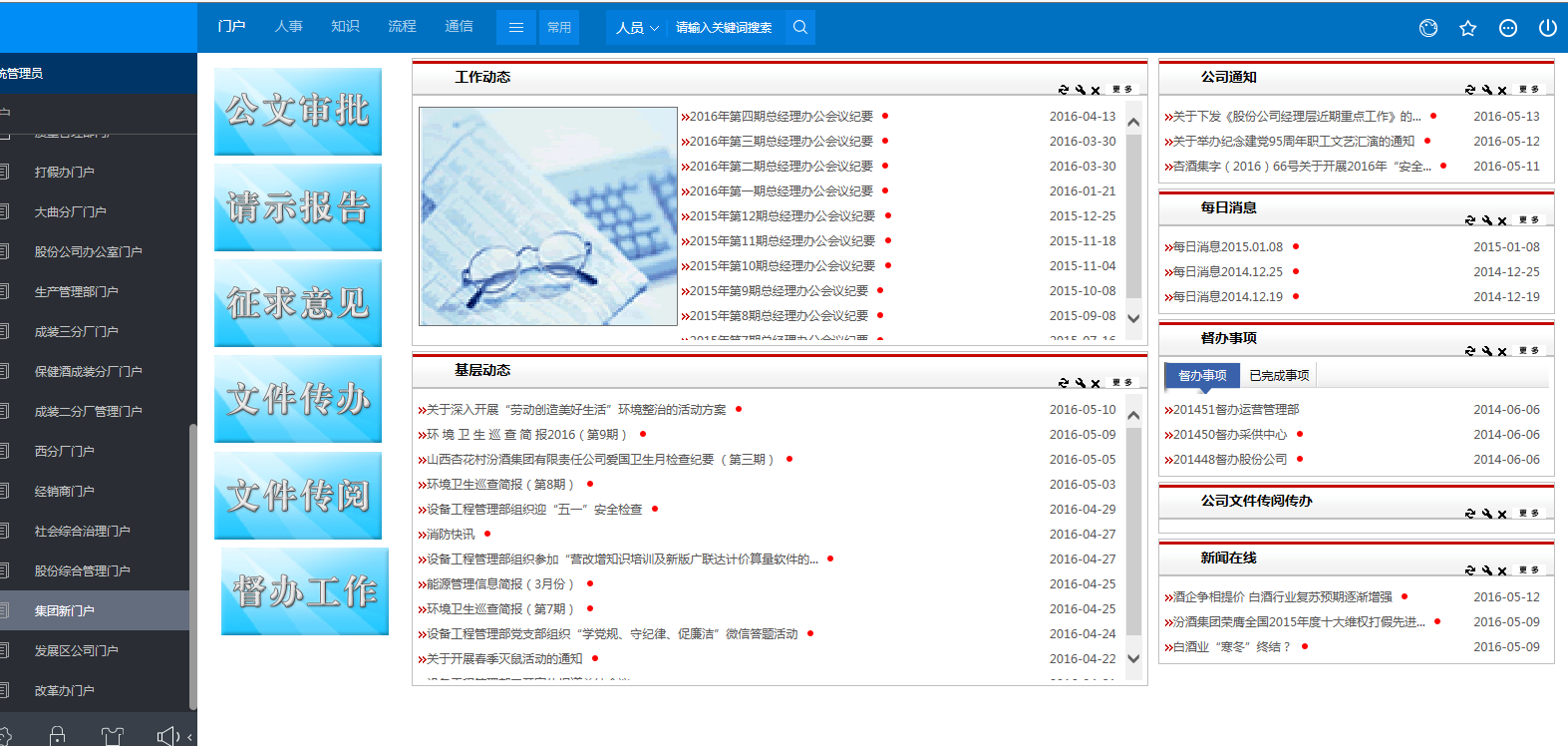Open 通信 in top navigation

[459, 26]
